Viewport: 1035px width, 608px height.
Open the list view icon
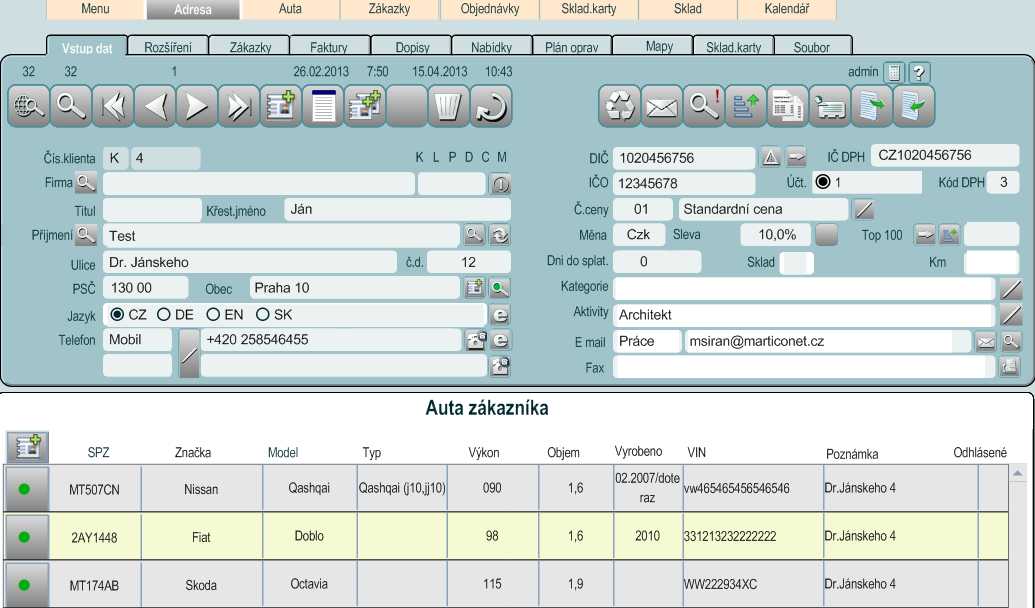point(323,106)
